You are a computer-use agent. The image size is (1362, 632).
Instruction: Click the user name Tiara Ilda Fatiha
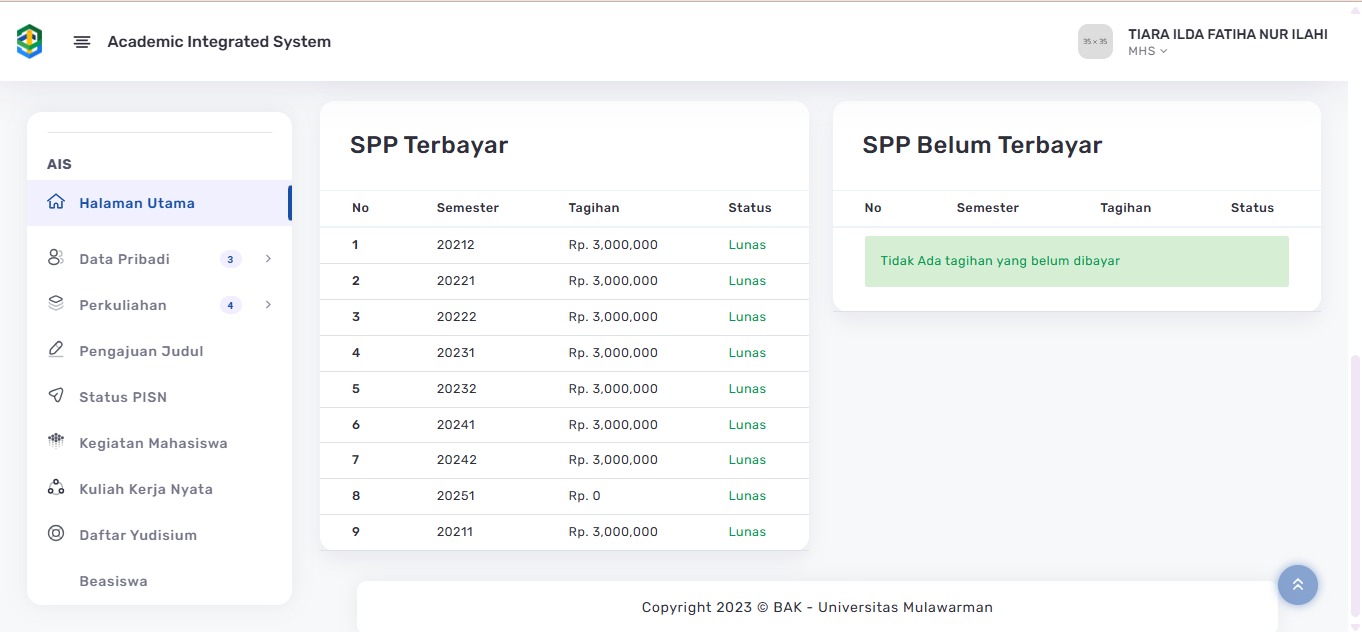click(x=1227, y=34)
